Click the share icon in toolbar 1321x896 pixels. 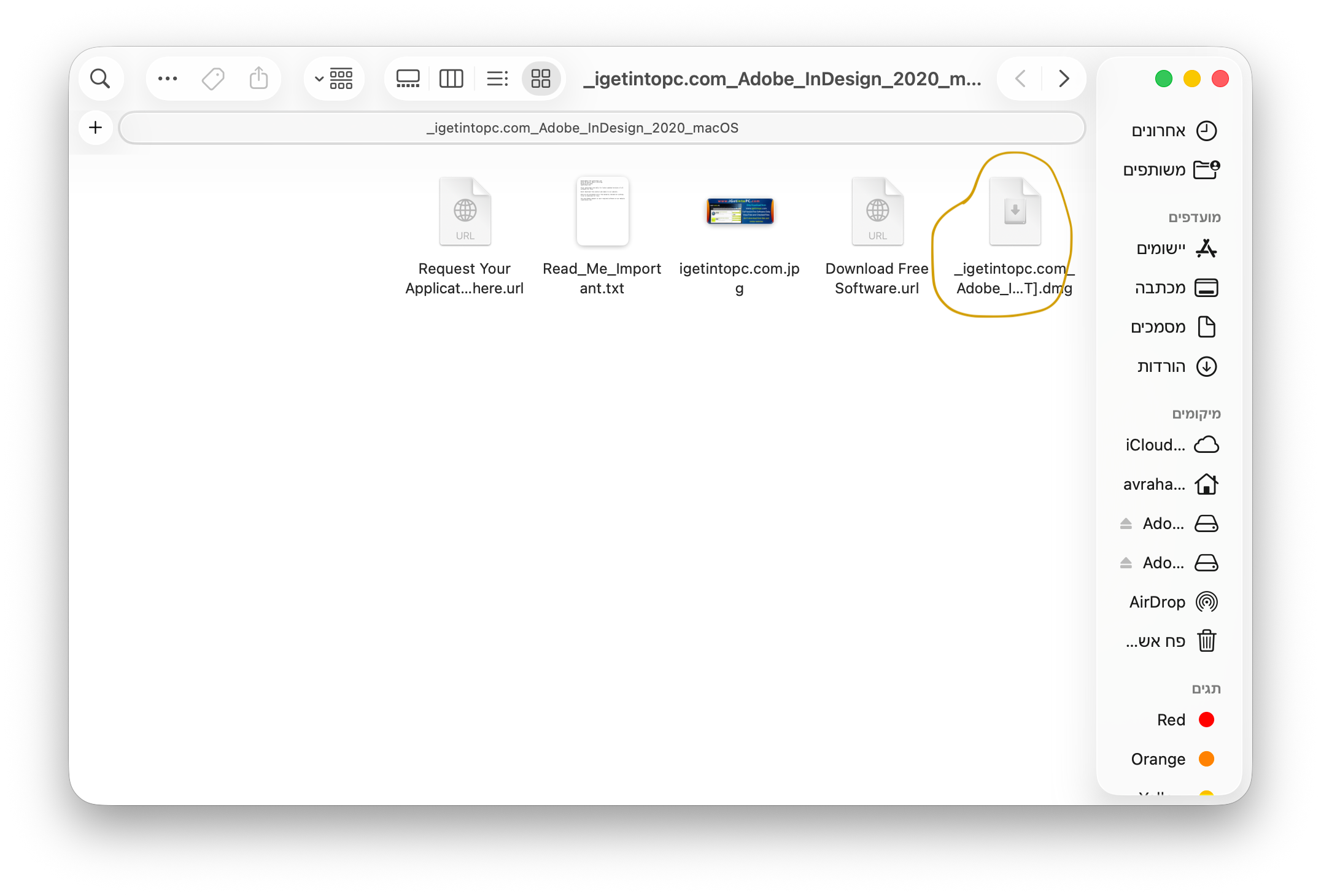pyautogui.click(x=258, y=79)
